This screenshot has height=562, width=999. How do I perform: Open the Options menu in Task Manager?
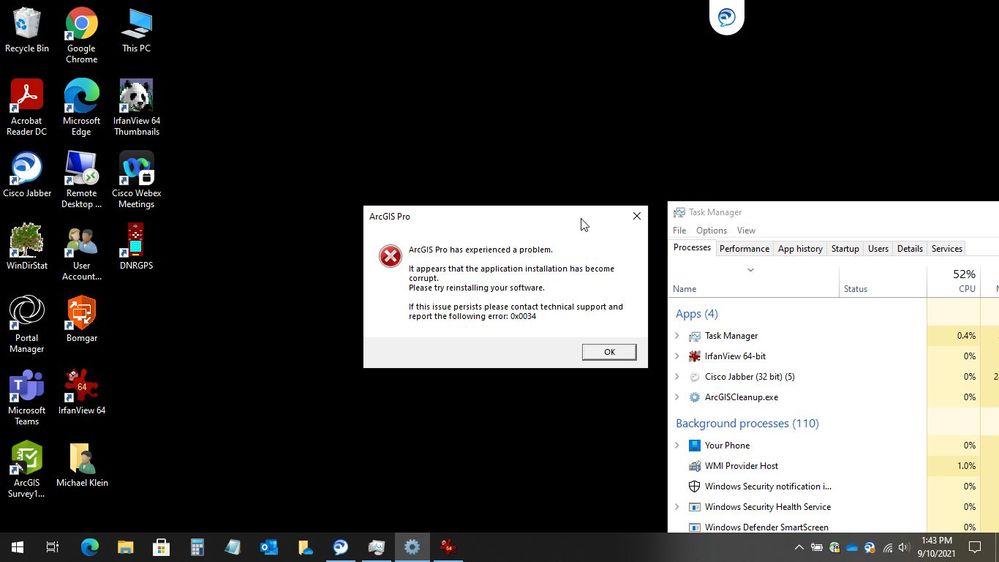point(711,231)
